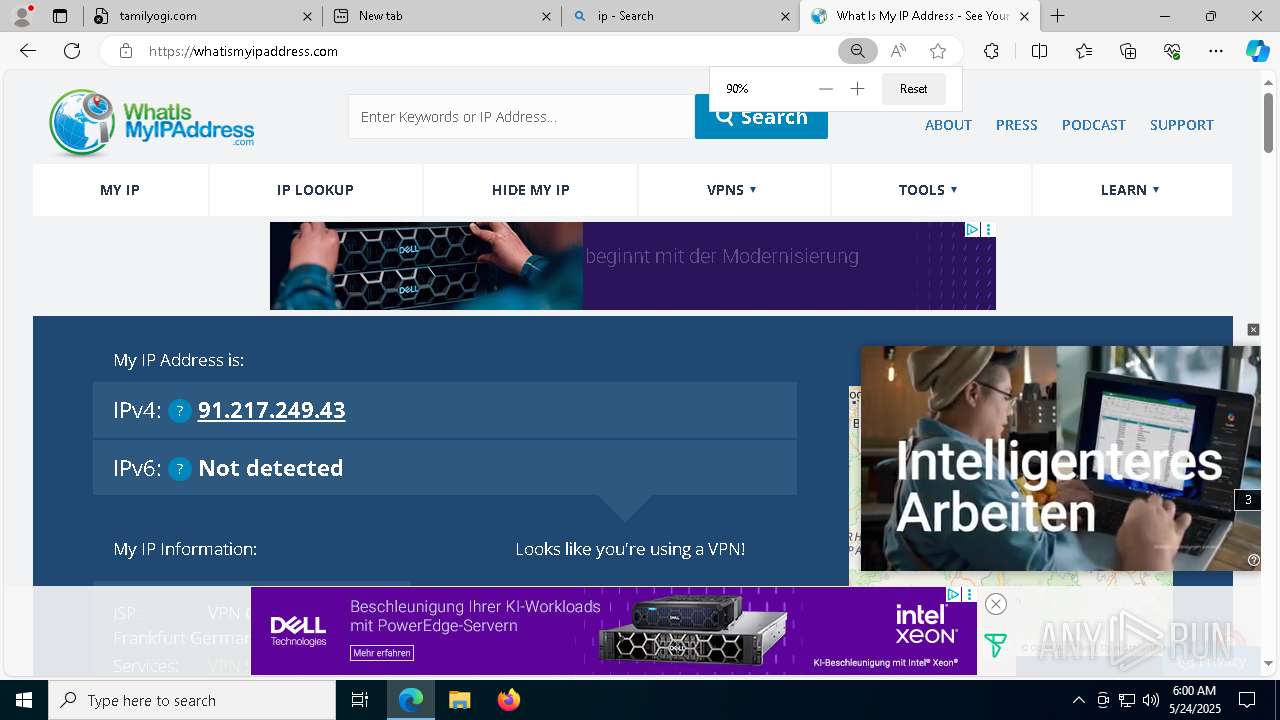
Task: Open the zoom magnifier icon in address bar
Action: 857,51
